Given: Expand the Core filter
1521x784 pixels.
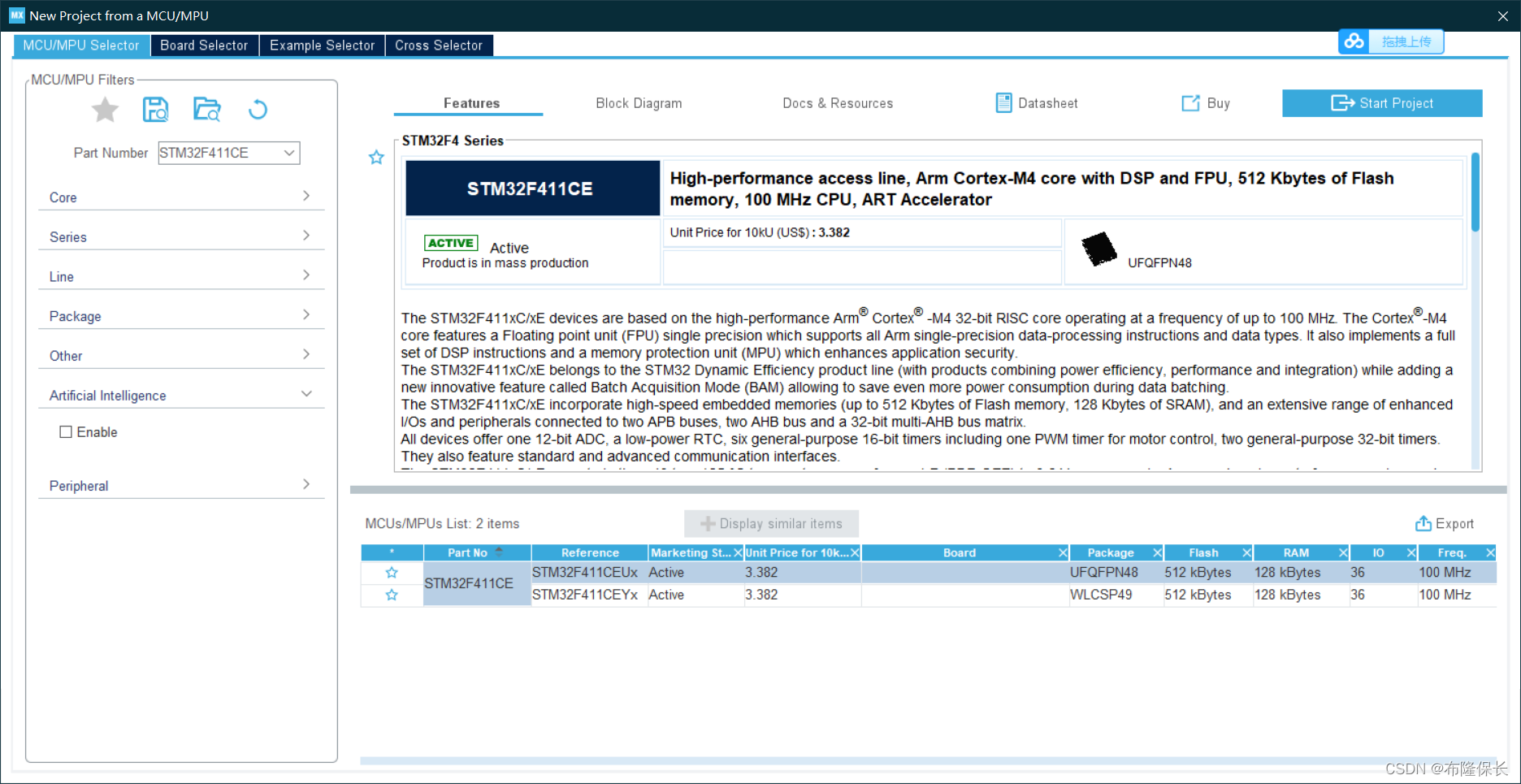Looking at the screenshot, I should (181, 197).
